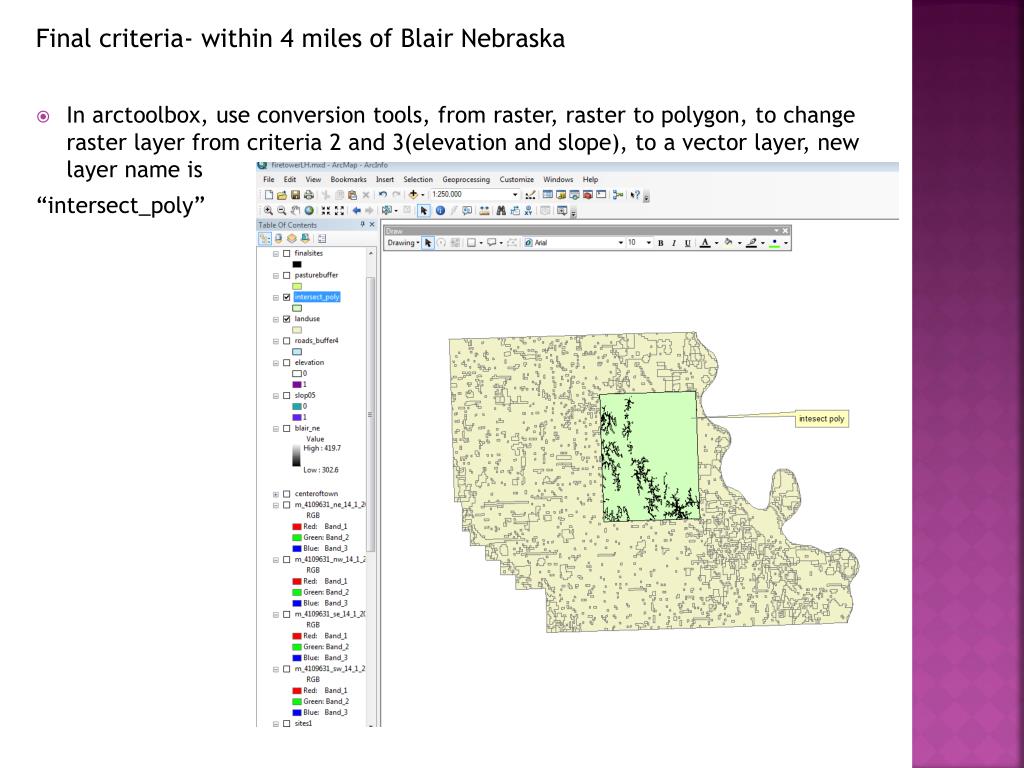1024x768 pixels.
Task: Click the Open folder icon
Action: pyautogui.click(x=281, y=195)
